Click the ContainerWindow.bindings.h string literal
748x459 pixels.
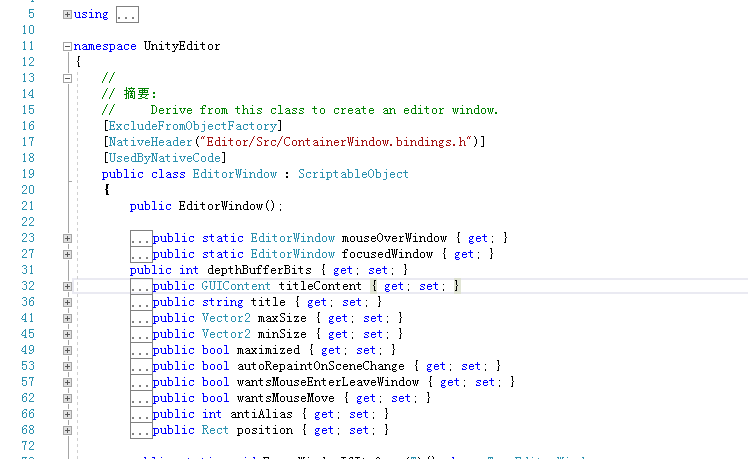coord(336,142)
